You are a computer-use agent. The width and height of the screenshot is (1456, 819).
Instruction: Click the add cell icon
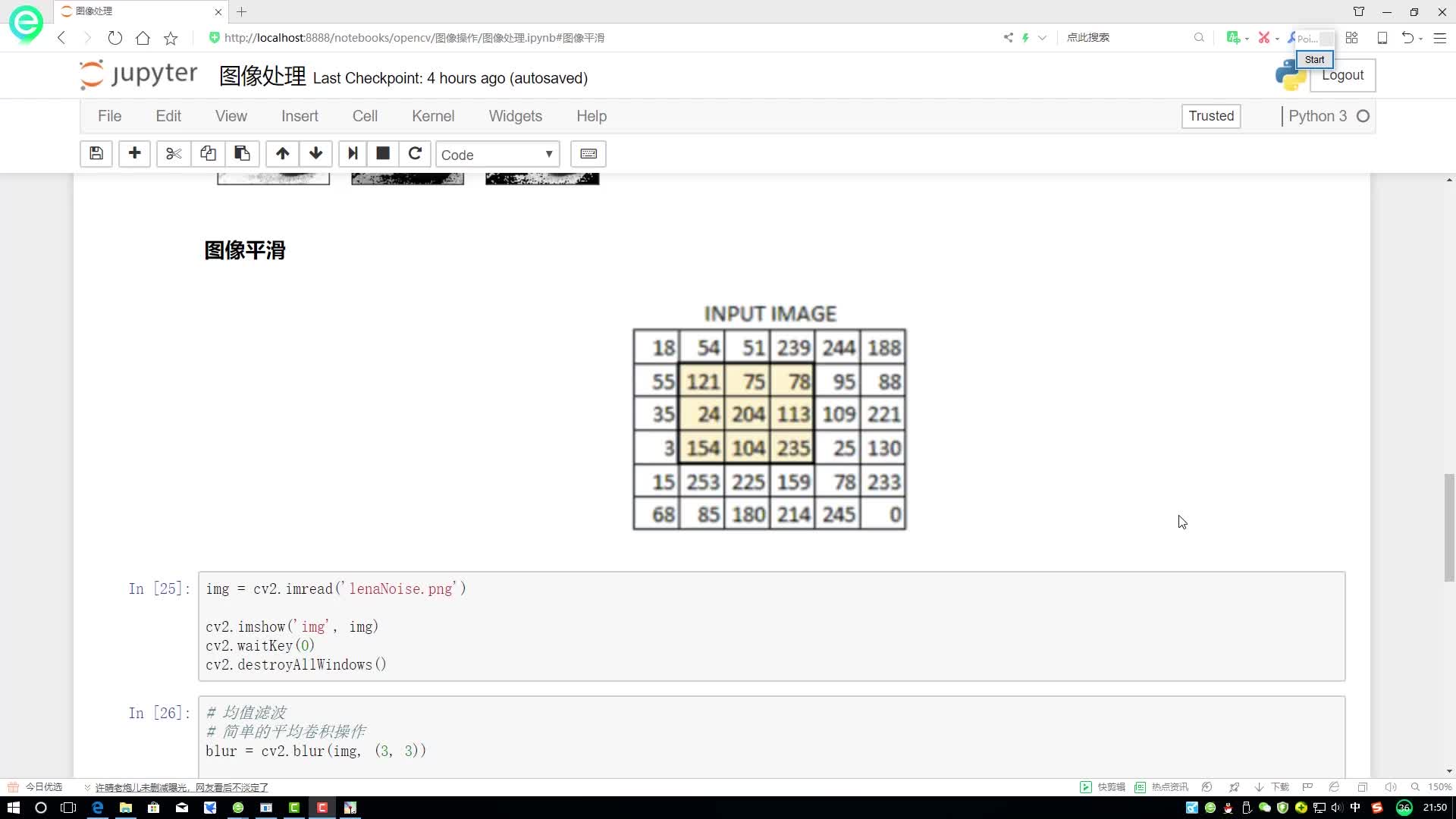pos(134,154)
